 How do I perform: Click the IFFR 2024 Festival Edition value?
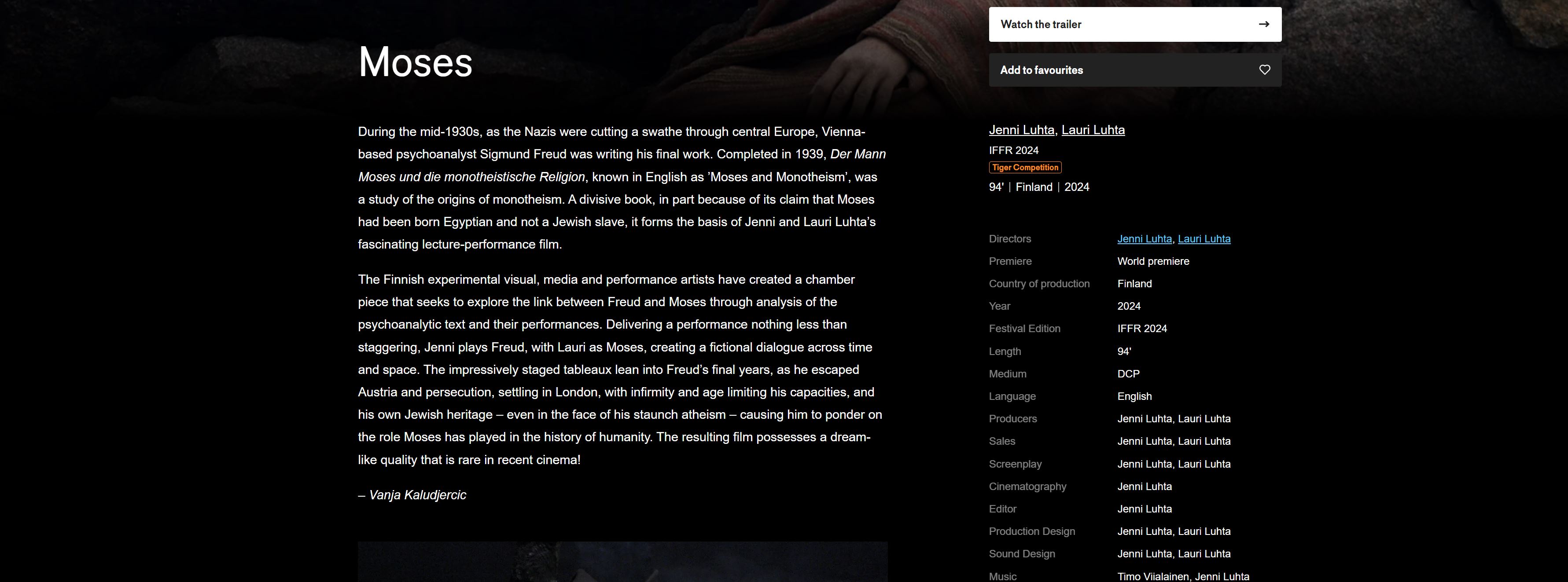tap(1142, 329)
